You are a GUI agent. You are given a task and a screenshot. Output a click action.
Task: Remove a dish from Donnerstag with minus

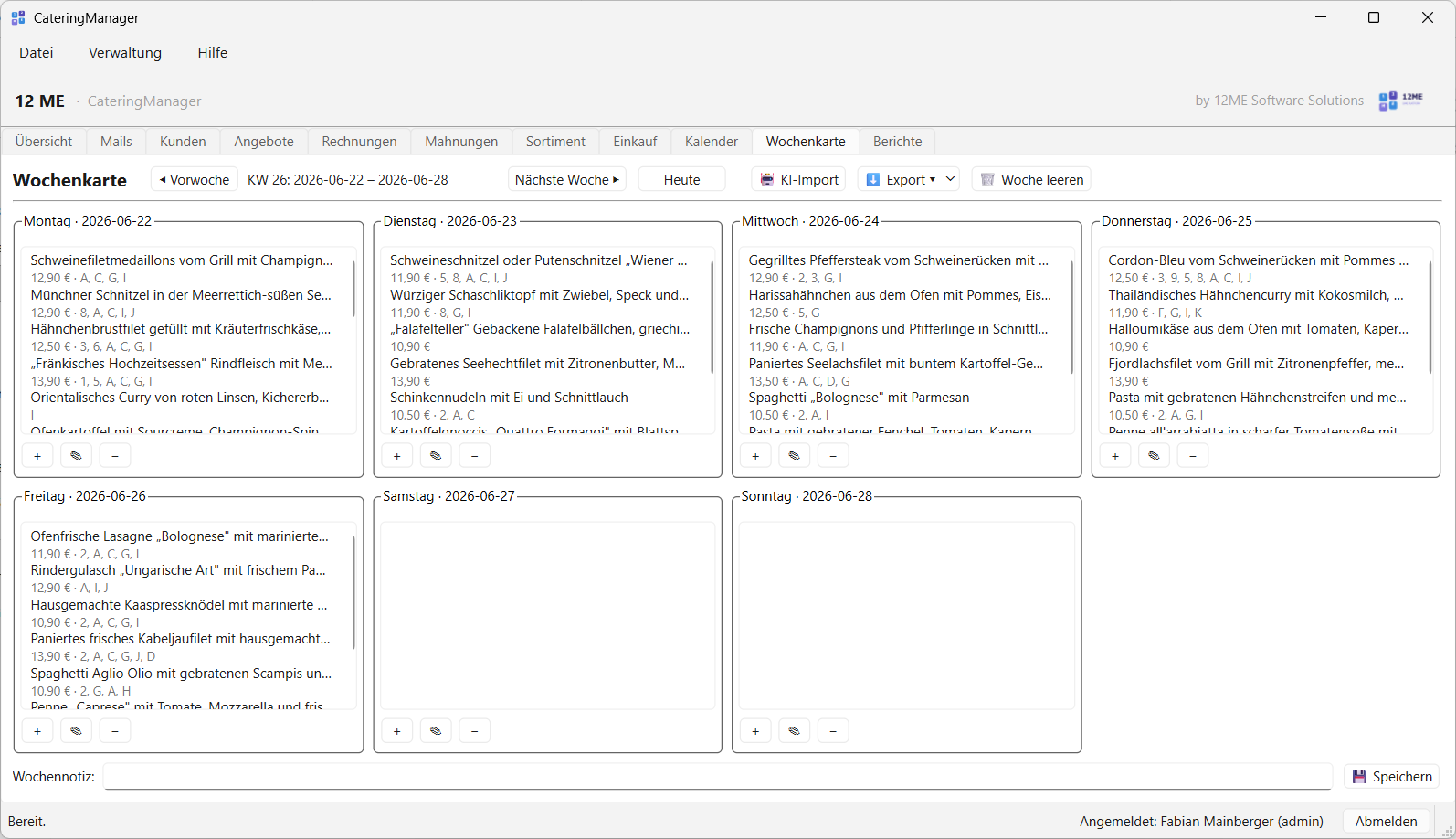tap(1193, 455)
